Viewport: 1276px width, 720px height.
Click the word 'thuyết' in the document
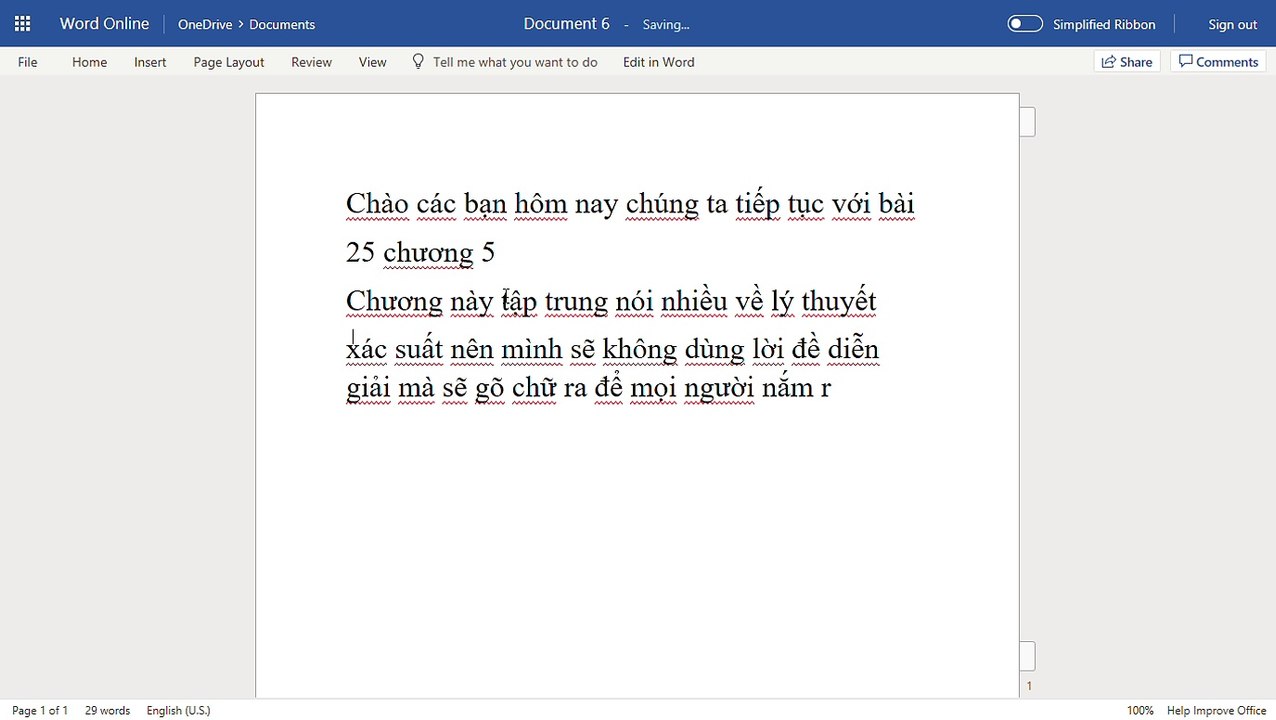point(839,301)
